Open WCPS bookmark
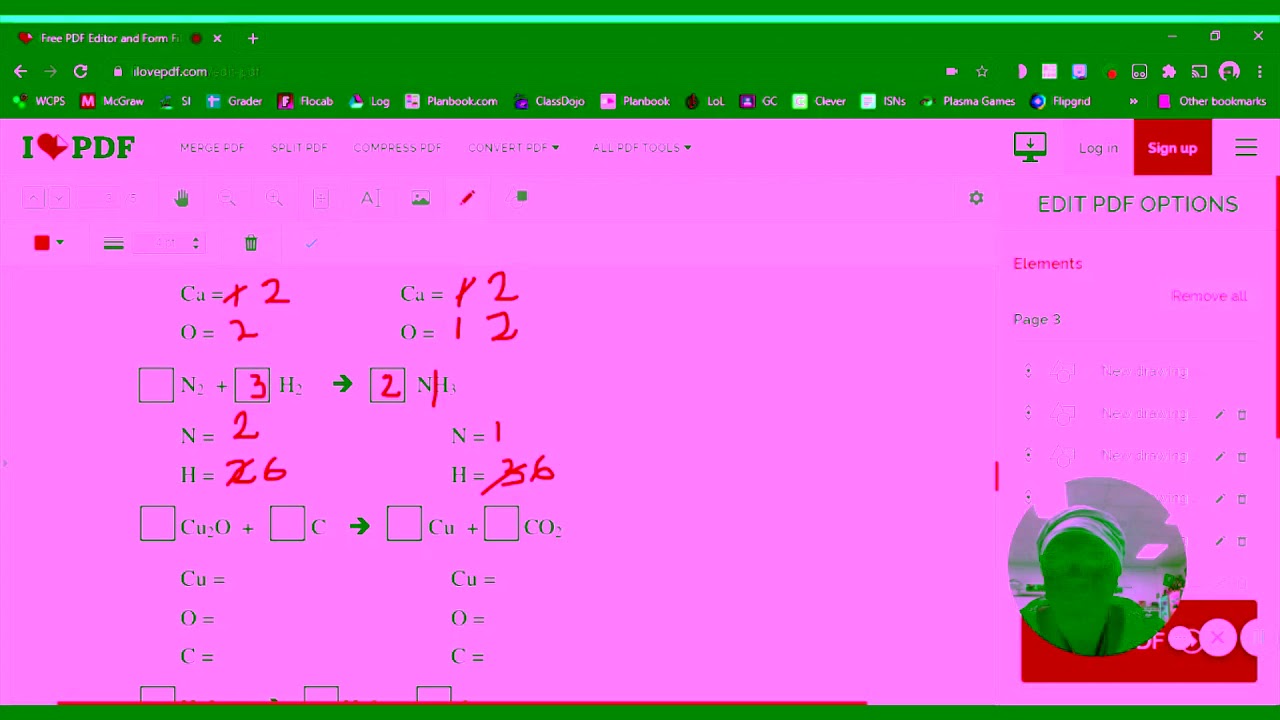This screenshot has height=720, width=1280. (40, 101)
